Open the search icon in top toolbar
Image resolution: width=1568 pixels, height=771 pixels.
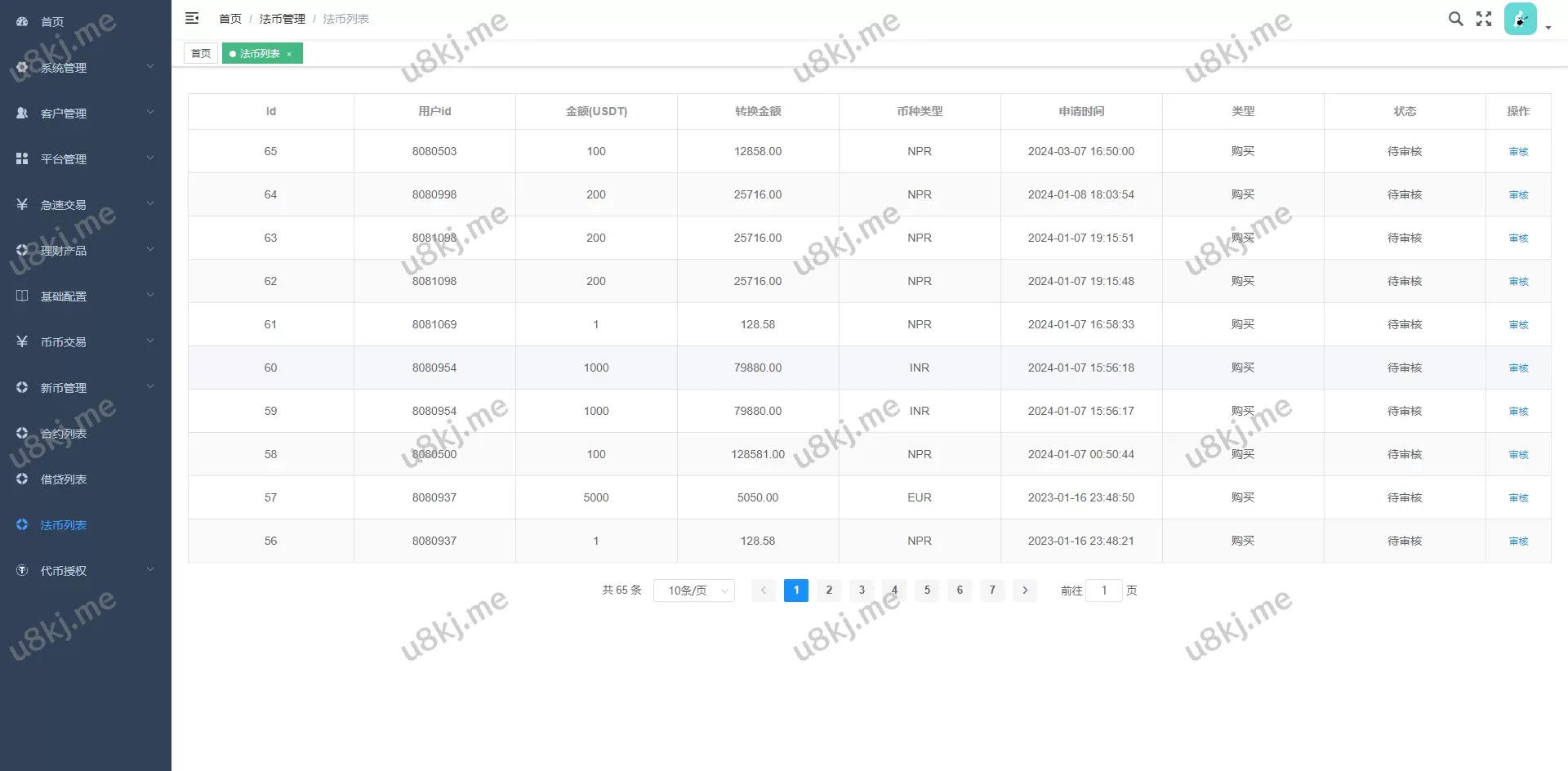point(1455,18)
